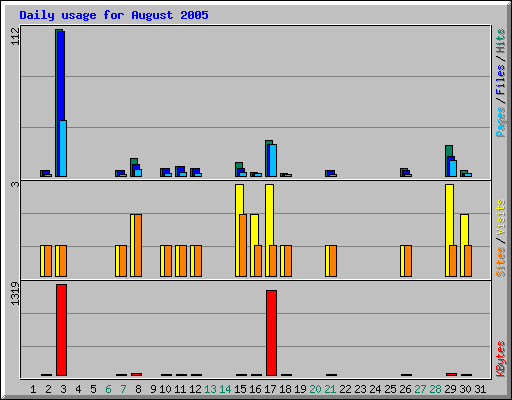The image size is (512, 400).
Task: Click the 'Hits' legend label
Action: [500, 41]
